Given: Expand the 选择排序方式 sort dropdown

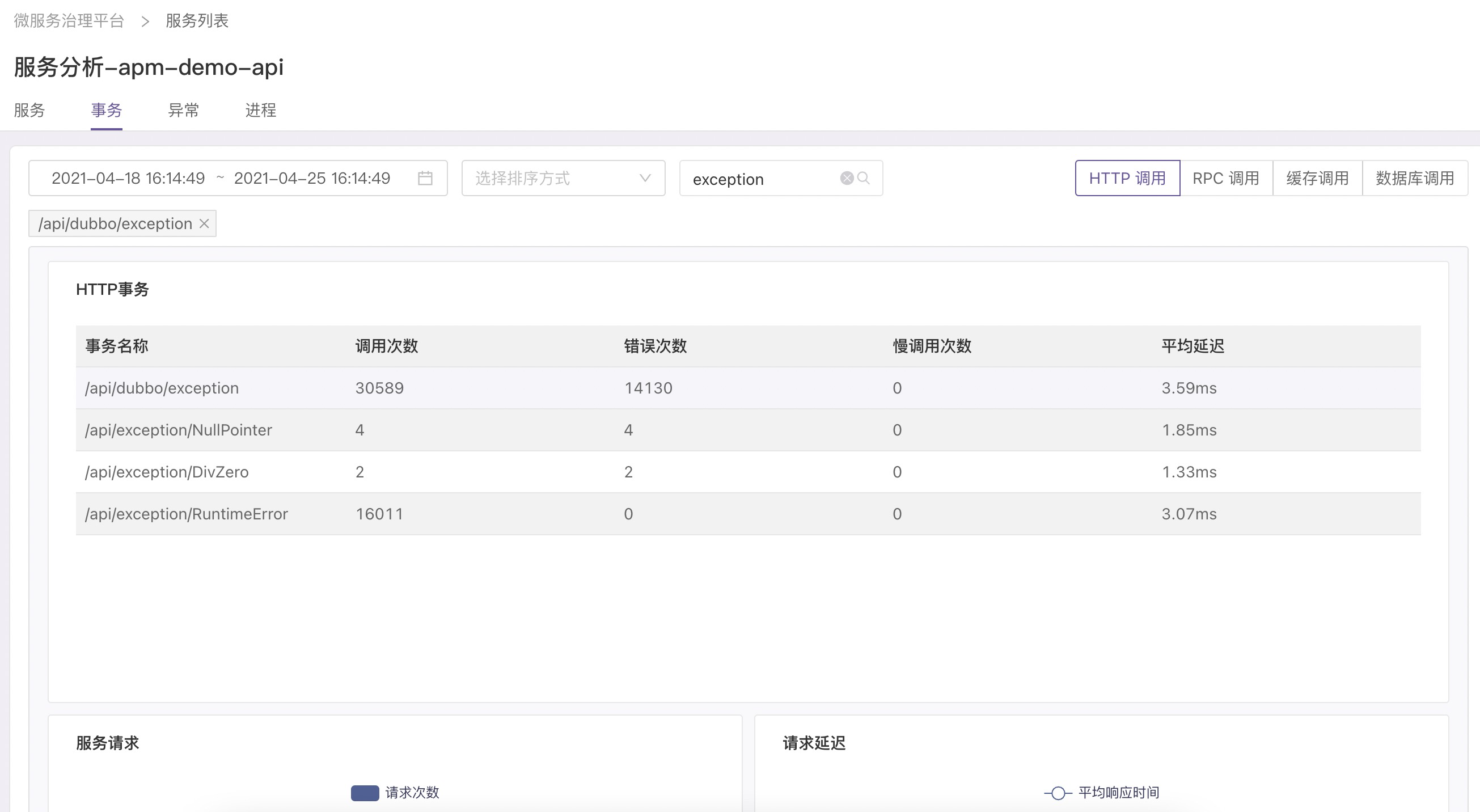Looking at the screenshot, I should coord(563,178).
